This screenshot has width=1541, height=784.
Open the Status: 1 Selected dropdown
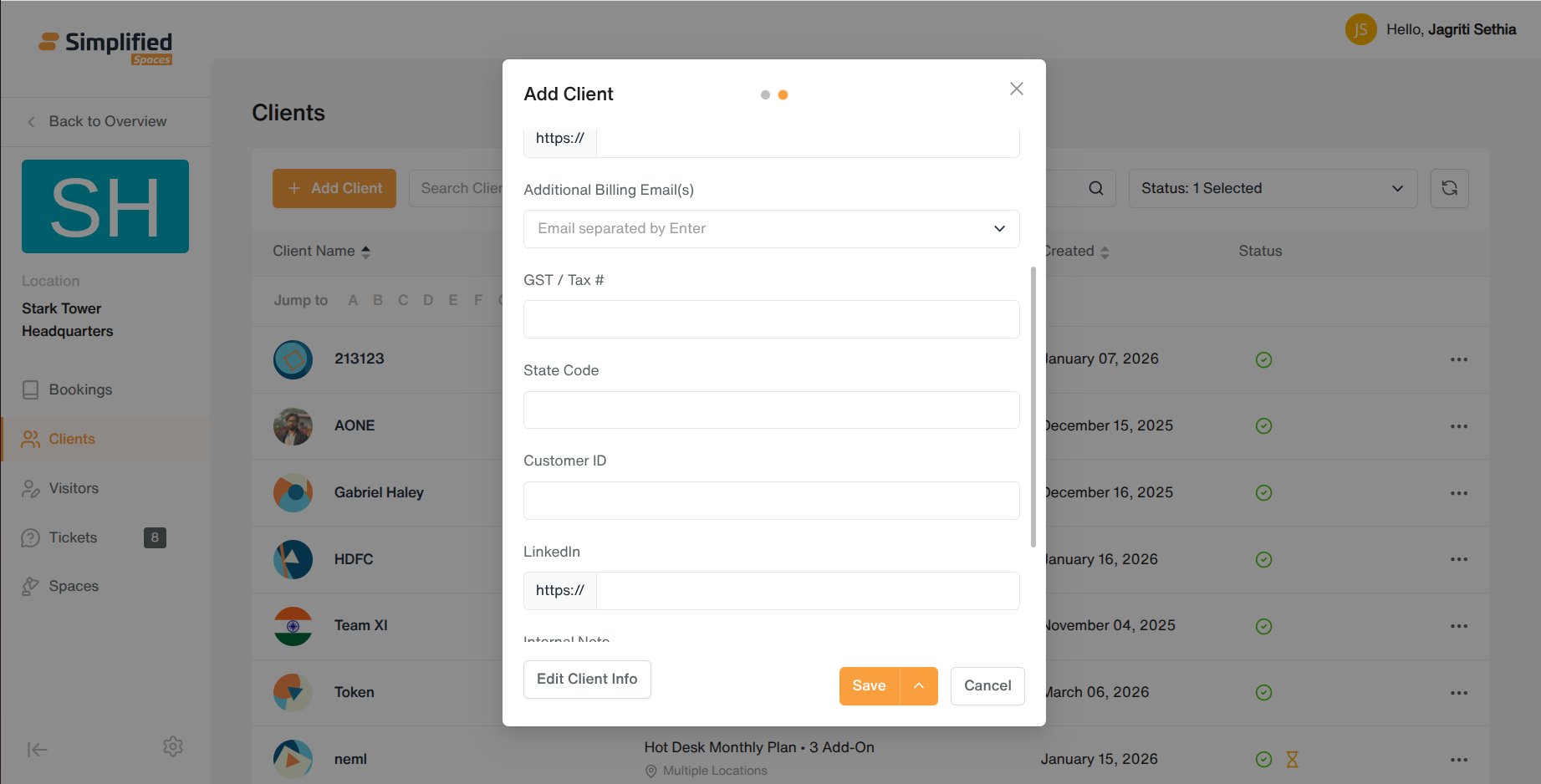pyautogui.click(x=1273, y=188)
